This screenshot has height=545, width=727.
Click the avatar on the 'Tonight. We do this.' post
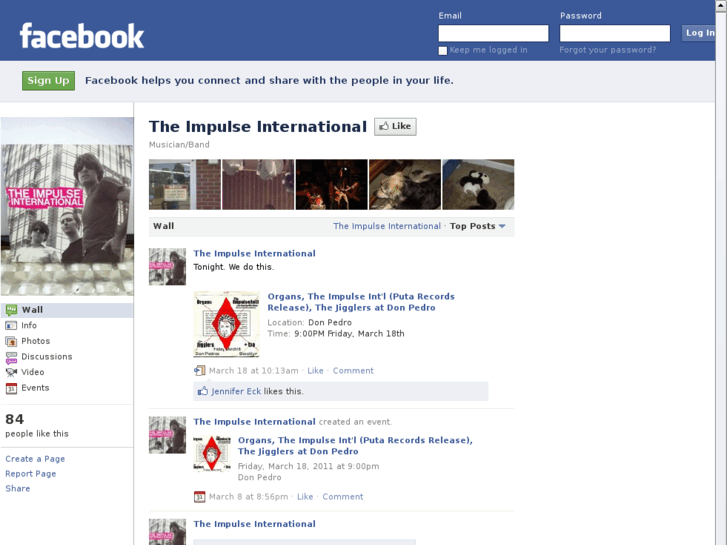click(x=167, y=267)
